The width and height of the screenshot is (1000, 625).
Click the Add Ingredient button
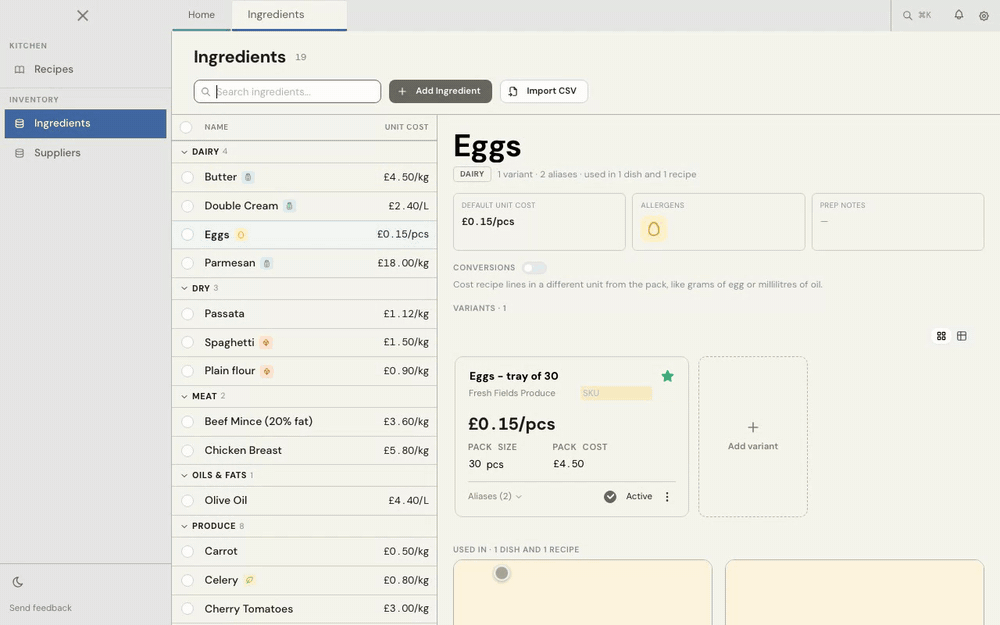tap(440, 91)
